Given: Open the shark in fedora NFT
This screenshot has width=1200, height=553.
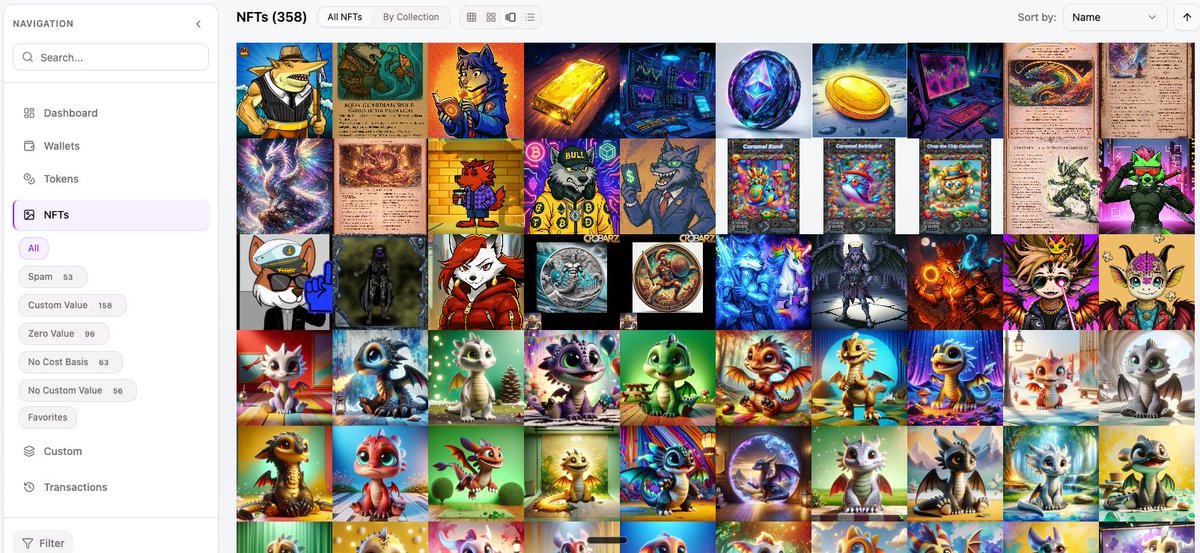Looking at the screenshot, I should tap(284, 90).
